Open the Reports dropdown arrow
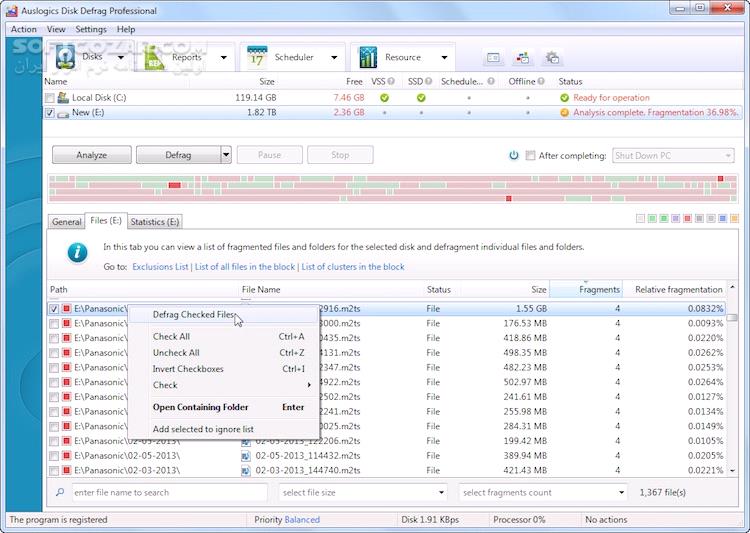 tap(223, 57)
